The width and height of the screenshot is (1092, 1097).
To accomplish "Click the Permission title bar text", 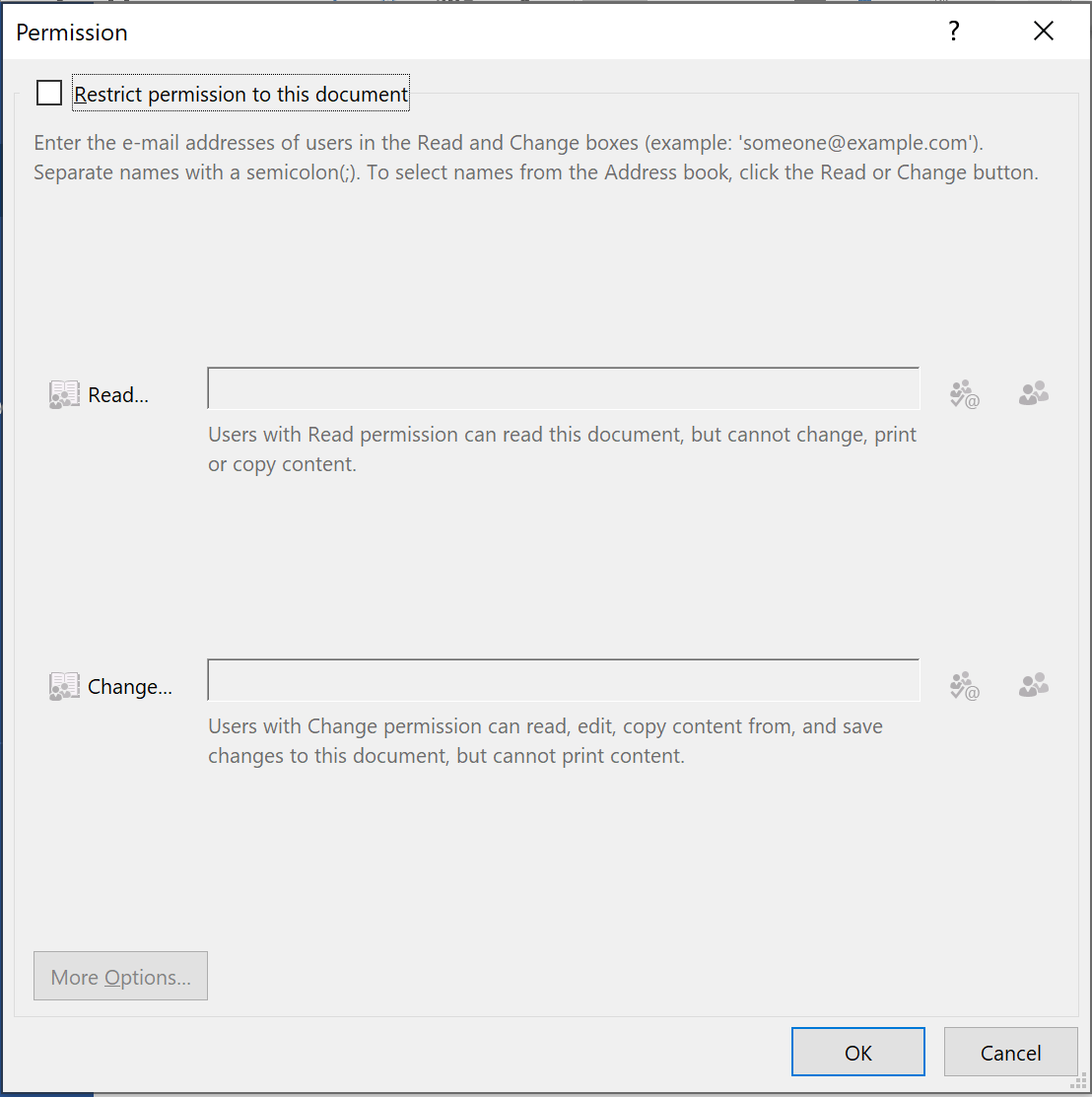I will coord(72,33).
